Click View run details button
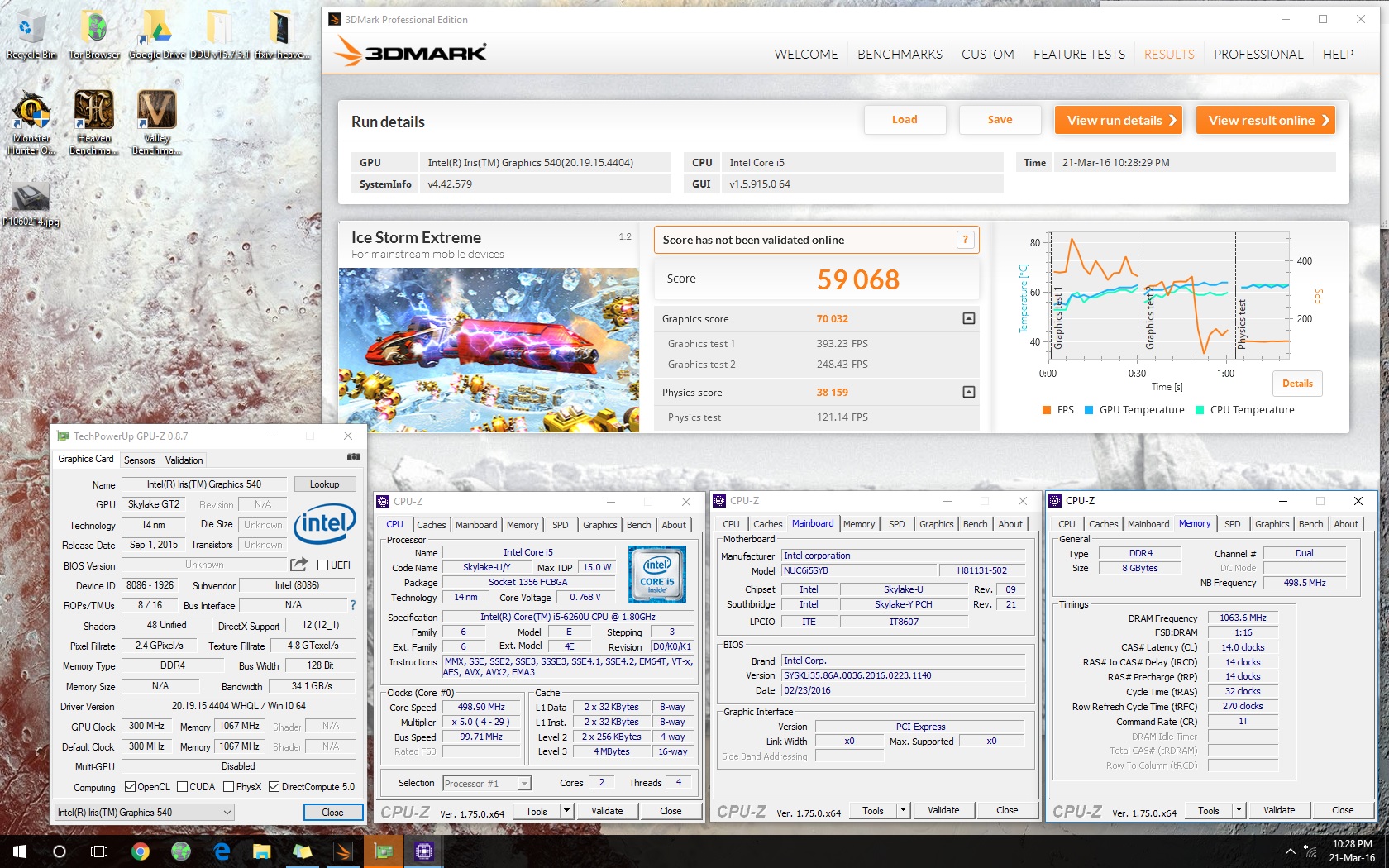This screenshot has height=868, width=1389. 1119,120
